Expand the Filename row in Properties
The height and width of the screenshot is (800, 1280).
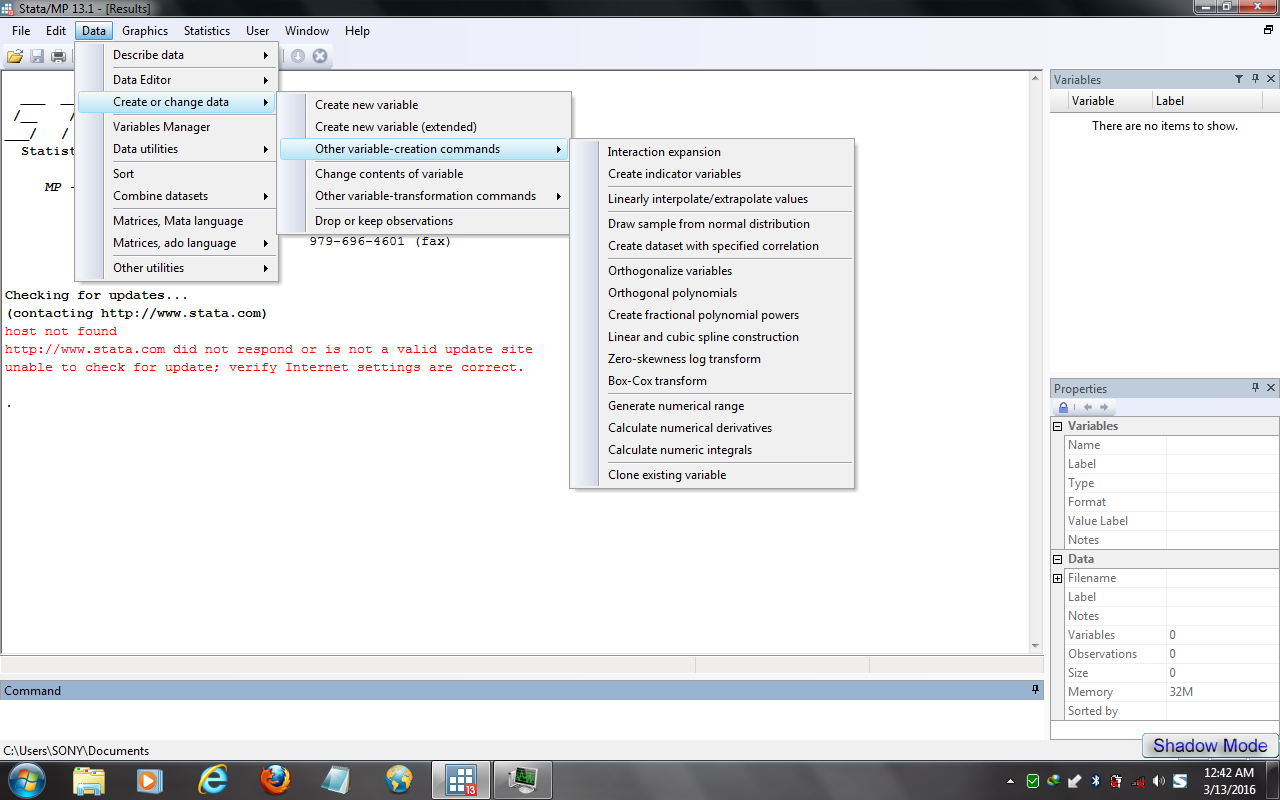pyautogui.click(x=1058, y=578)
